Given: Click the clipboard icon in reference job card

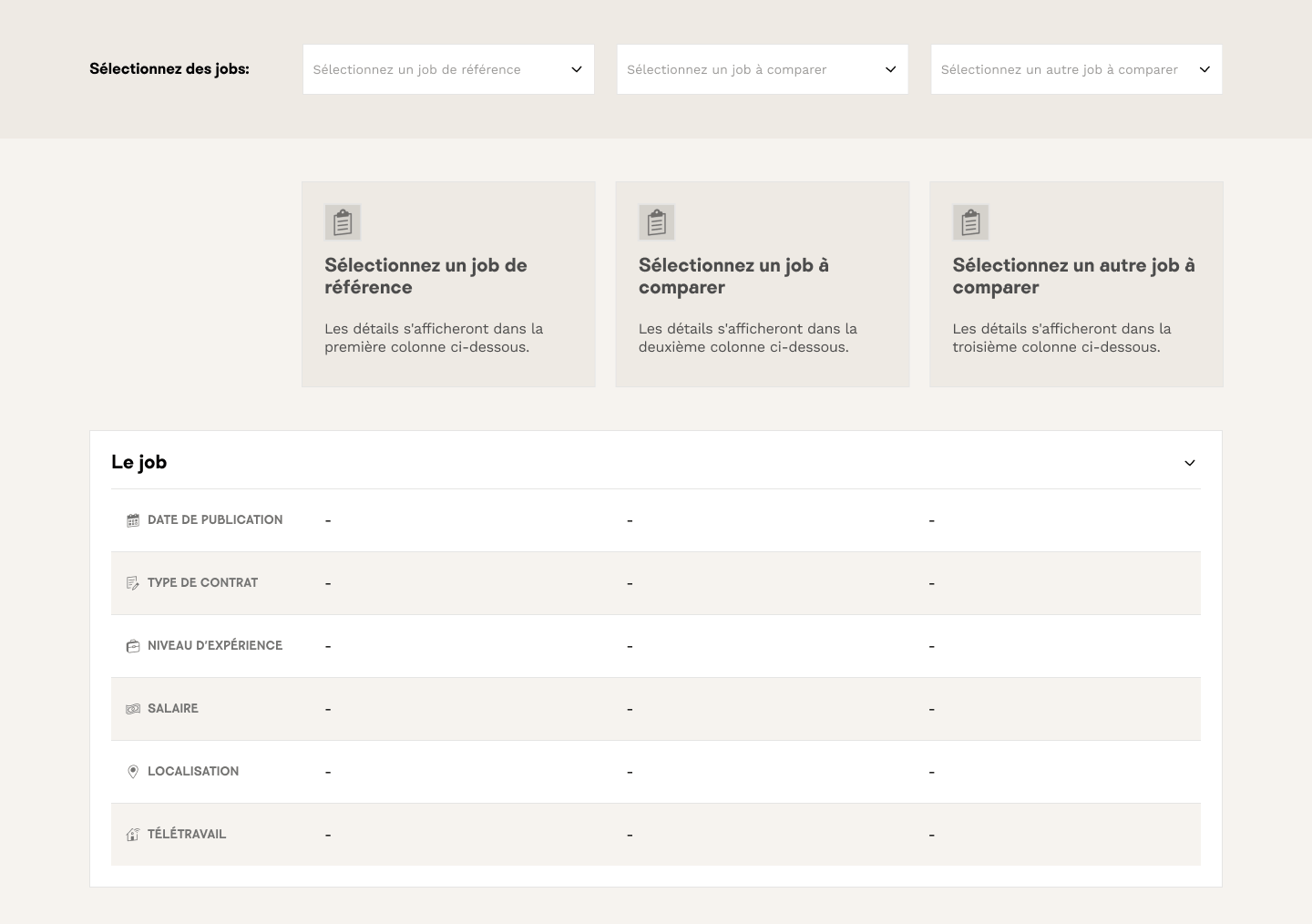Looking at the screenshot, I should pyautogui.click(x=343, y=222).
